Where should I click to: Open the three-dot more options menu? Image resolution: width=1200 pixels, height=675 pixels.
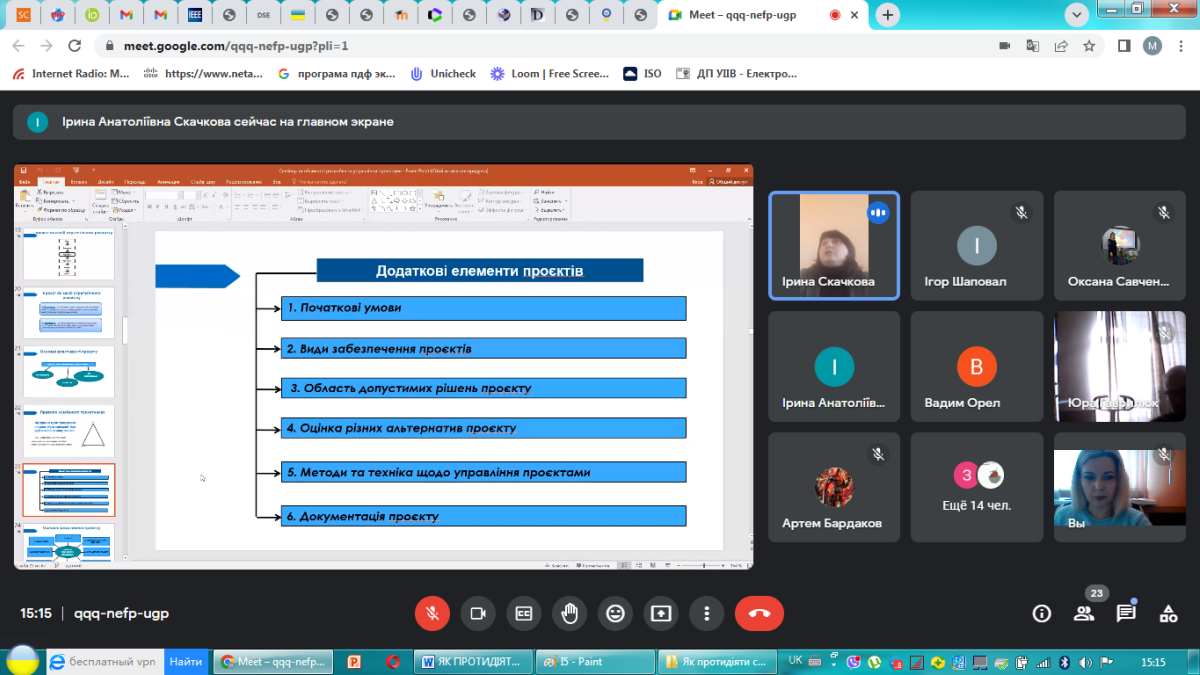tap(707, 613)
